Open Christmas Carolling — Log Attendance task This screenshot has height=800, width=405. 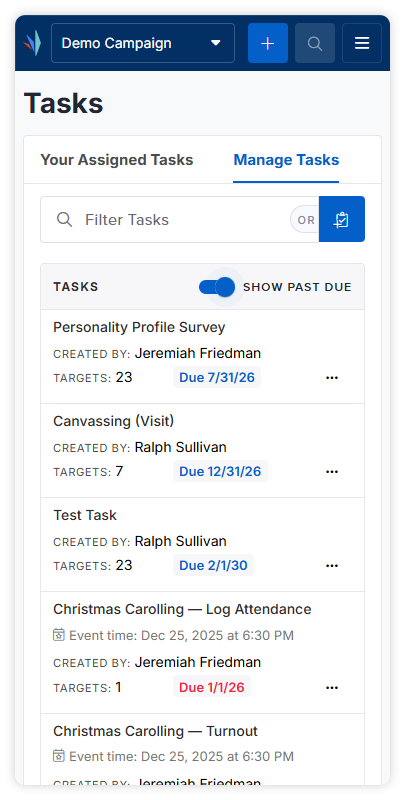click(x=182, y=609)
